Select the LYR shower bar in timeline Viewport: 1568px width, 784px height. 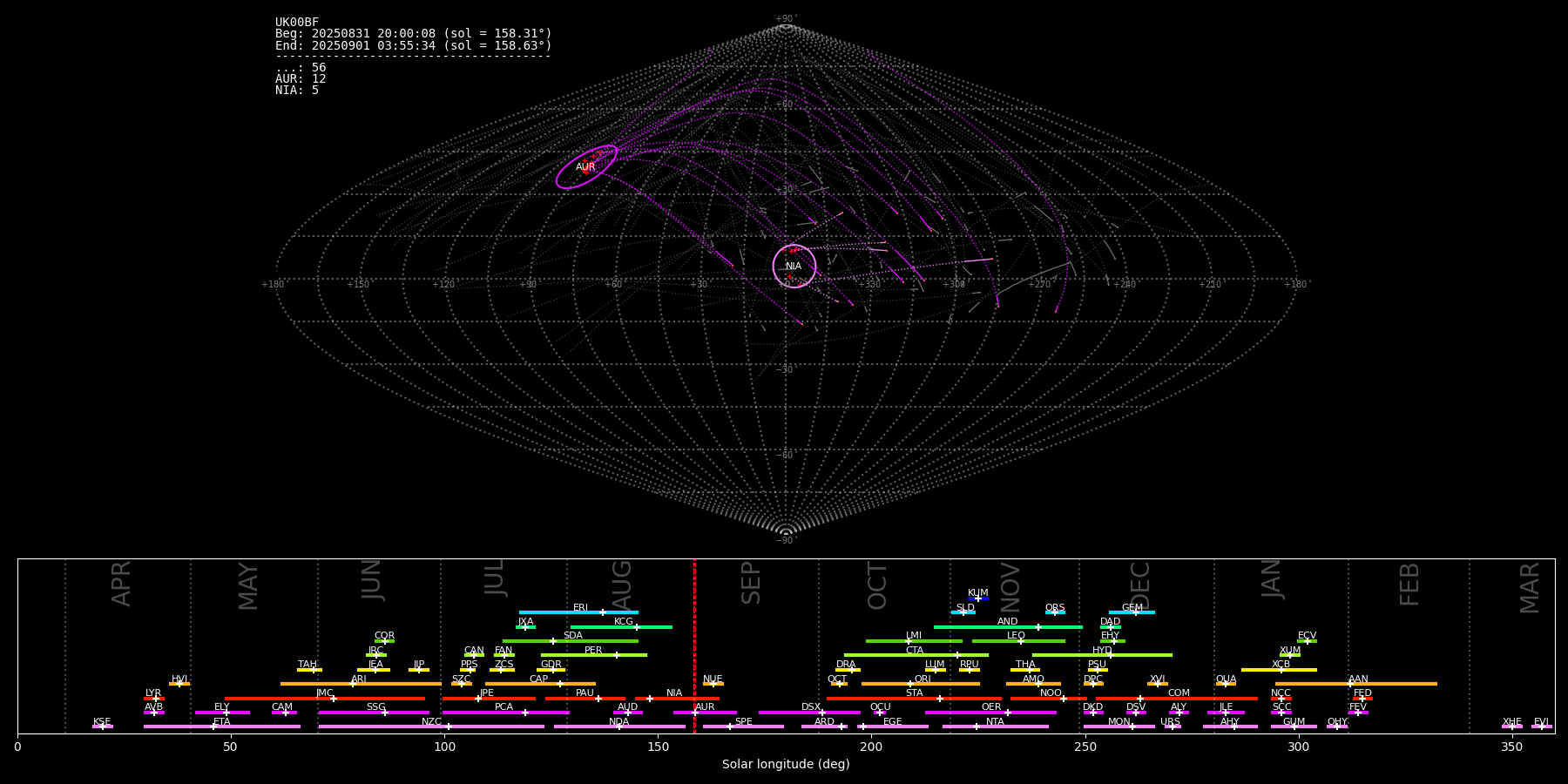(154, 699)
